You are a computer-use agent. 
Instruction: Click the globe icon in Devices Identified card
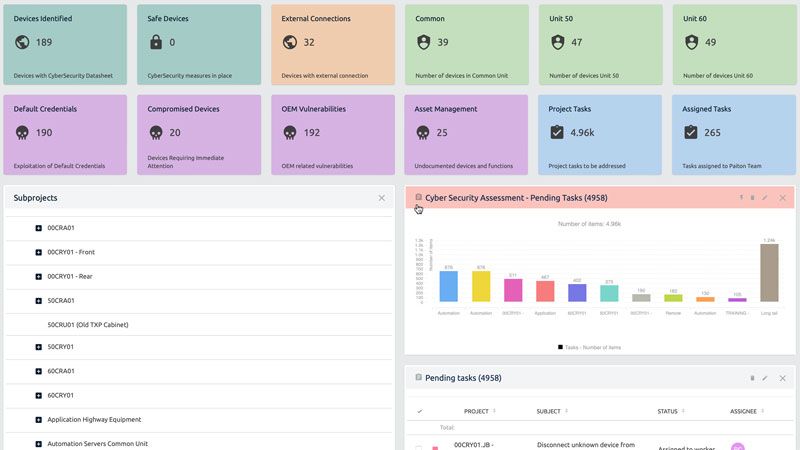(22, 42)
